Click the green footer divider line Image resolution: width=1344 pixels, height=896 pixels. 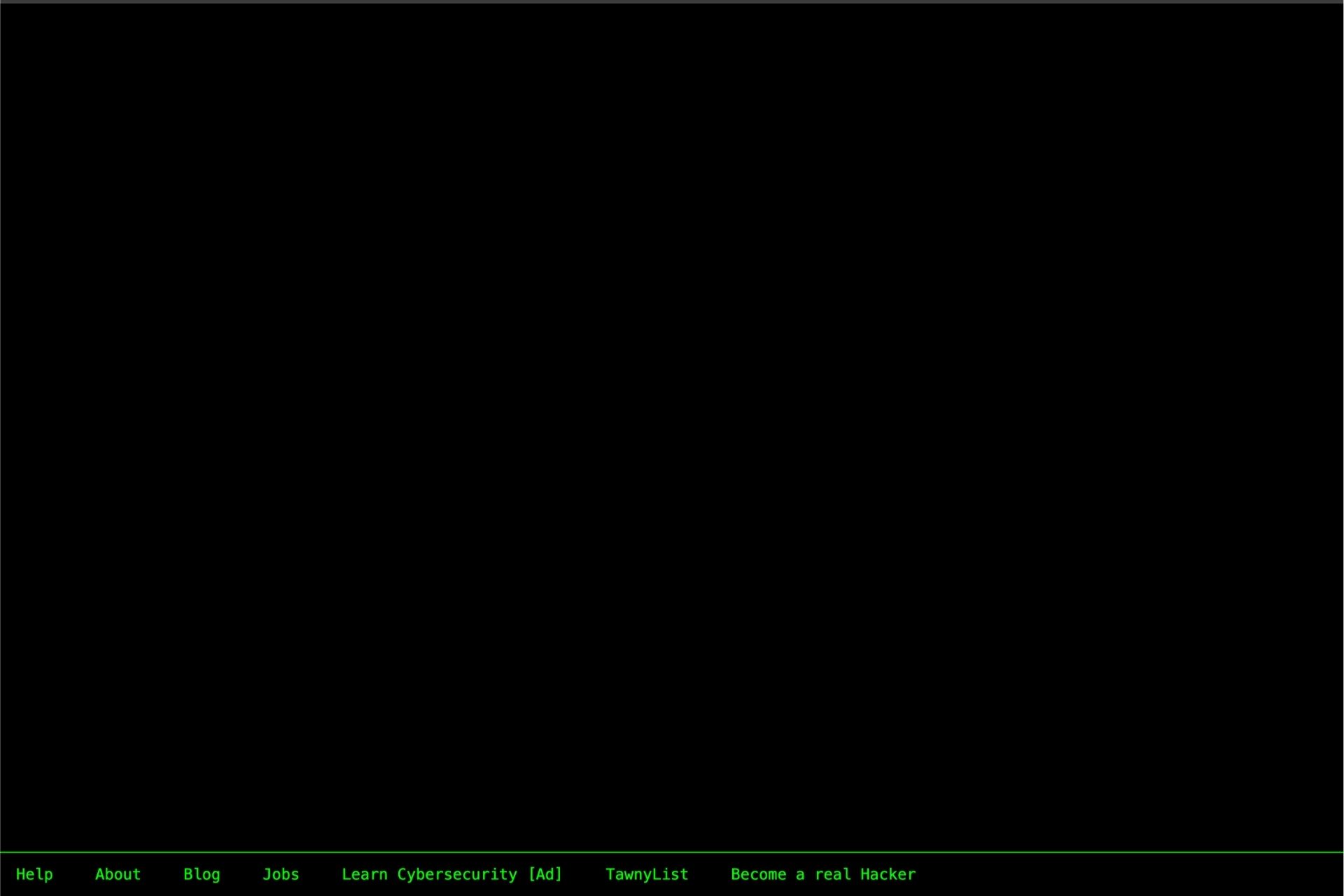pos(672,852)
